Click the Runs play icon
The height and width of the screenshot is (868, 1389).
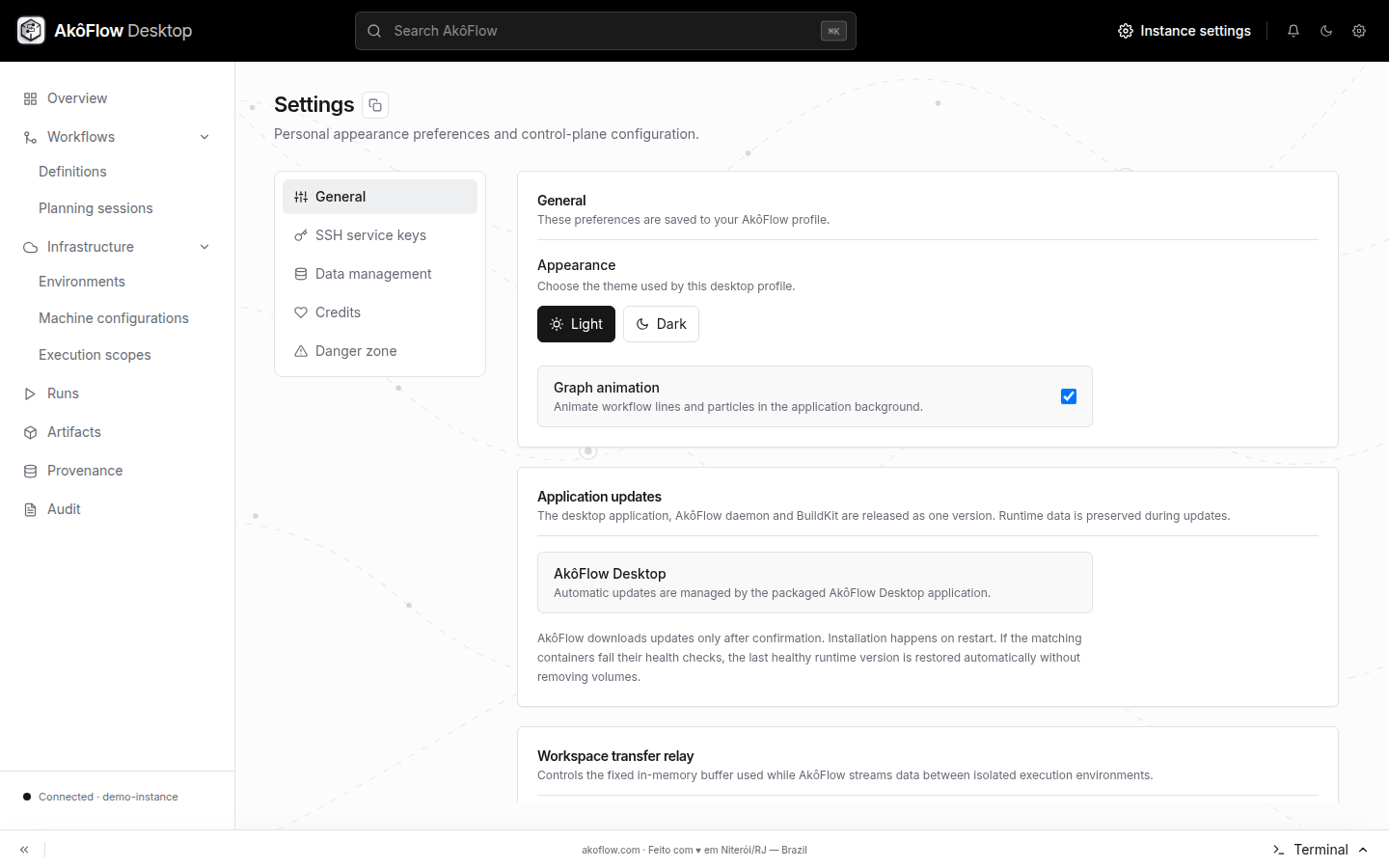[x=30, y=393]
